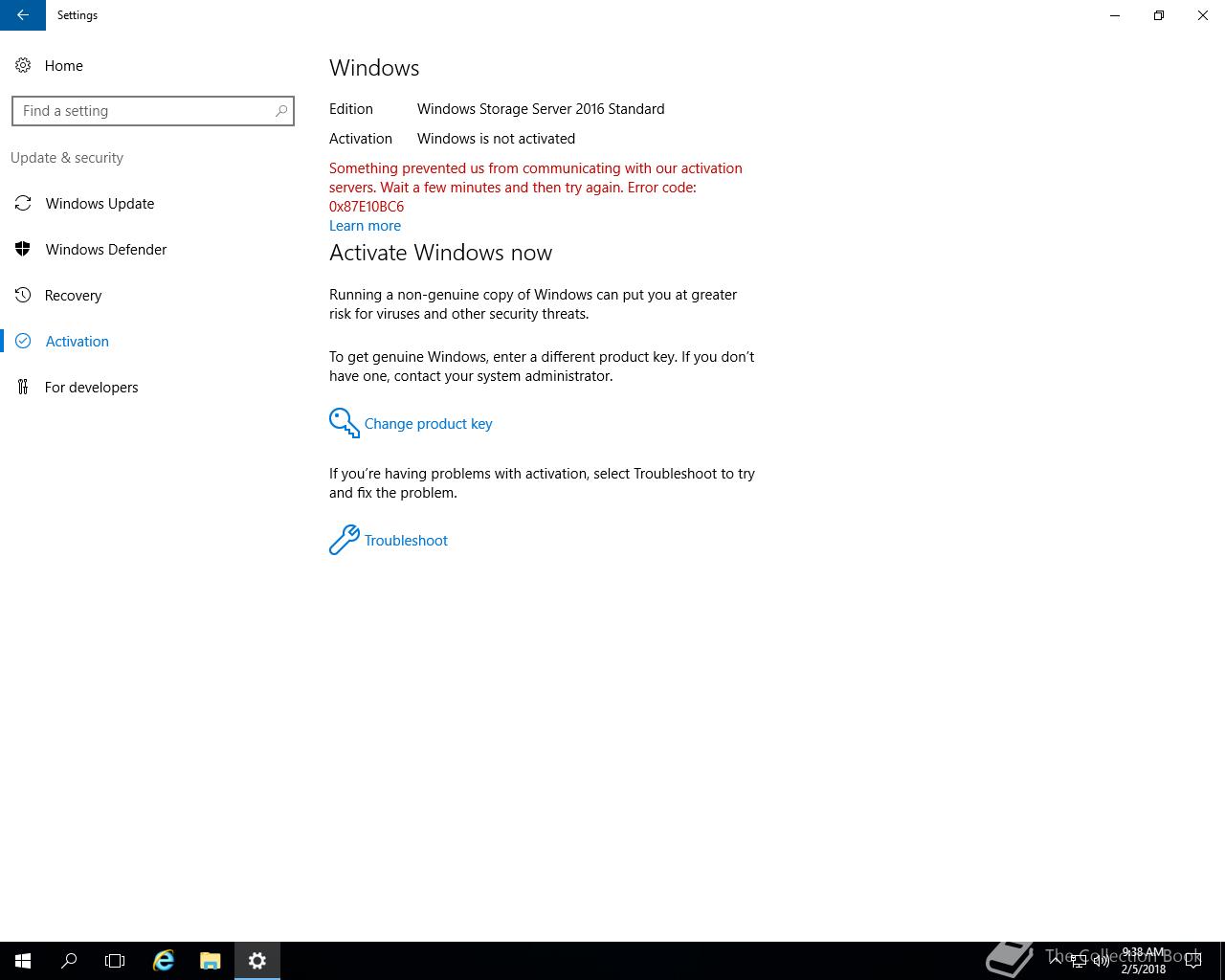
Task: Open the taskbar clock showing 2/5/2018
Action: [x=1144, y=961]
